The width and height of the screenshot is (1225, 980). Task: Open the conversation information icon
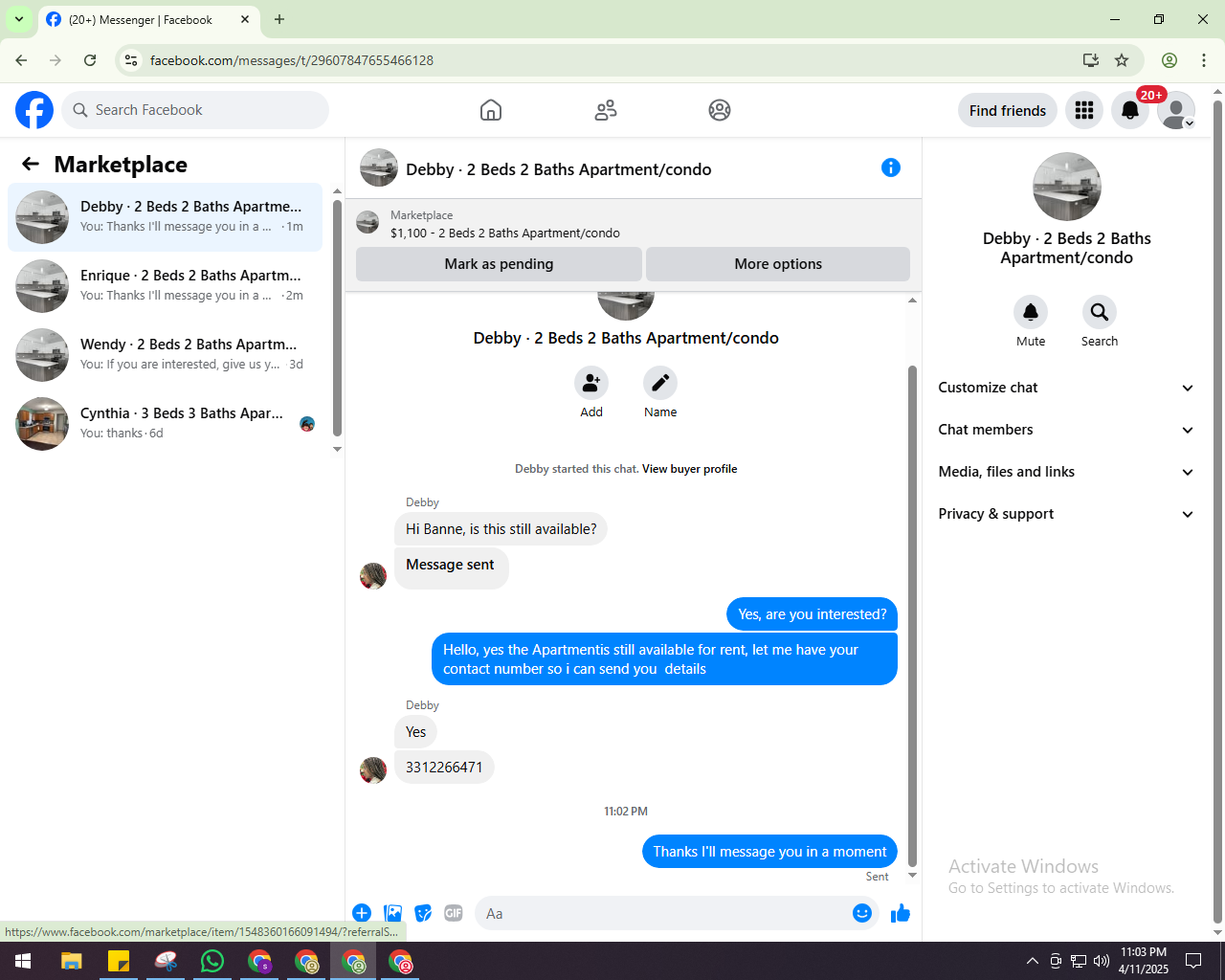click(891, 168)
